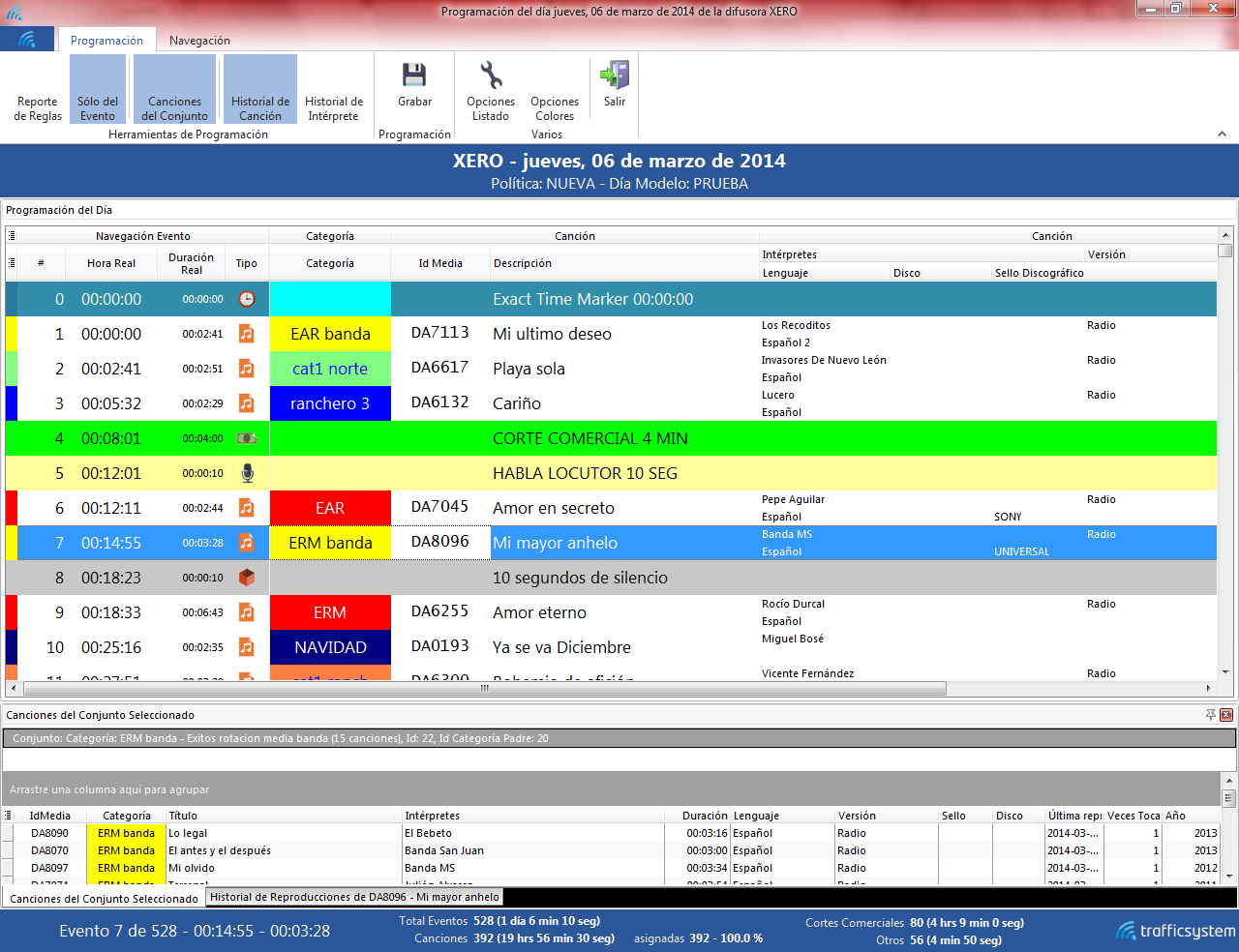Click the microphone icon of Habla Locutor row

pos(247,473)
